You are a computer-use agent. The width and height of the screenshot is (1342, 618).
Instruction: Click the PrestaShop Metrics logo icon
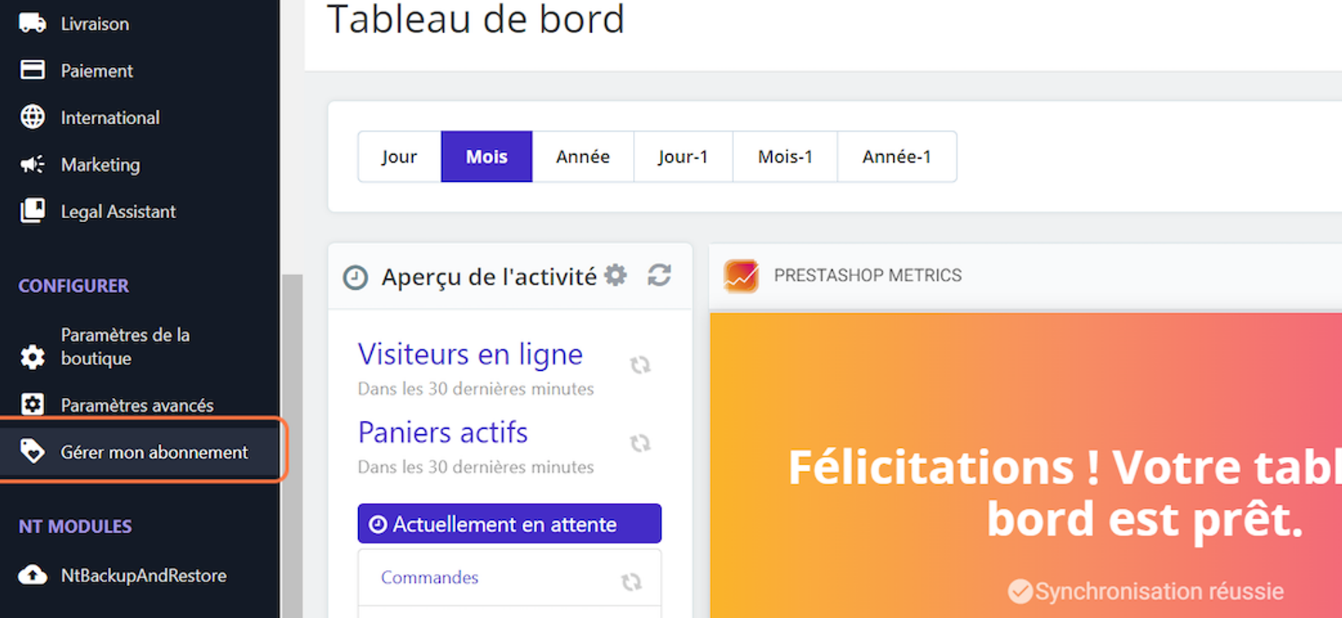click(741, 275)
